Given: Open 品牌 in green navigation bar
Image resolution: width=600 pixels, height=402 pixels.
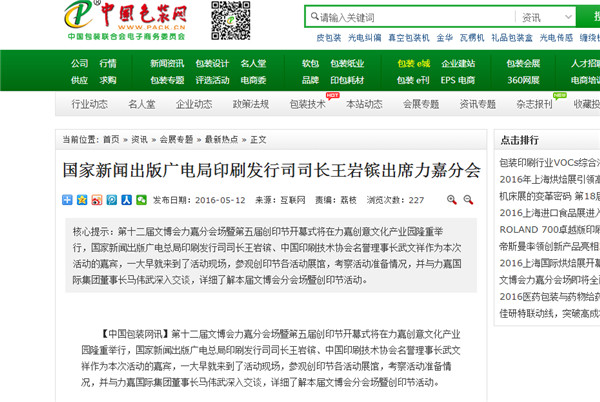Looking at the screenshot, I should pyautogui.click(x=310, y=80).
